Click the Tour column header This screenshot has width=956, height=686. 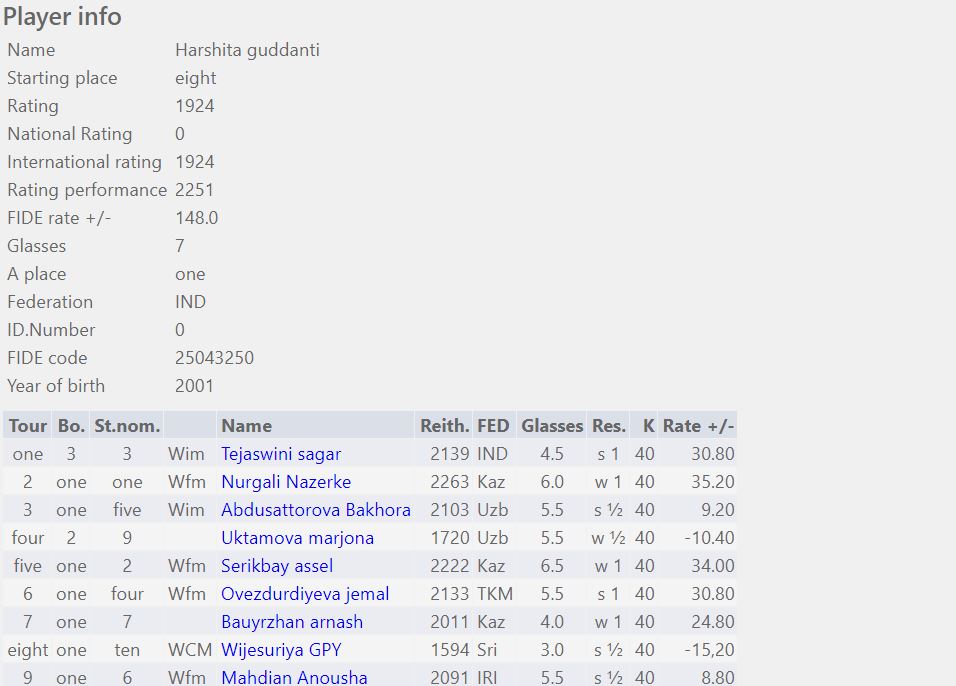[28, 426]
